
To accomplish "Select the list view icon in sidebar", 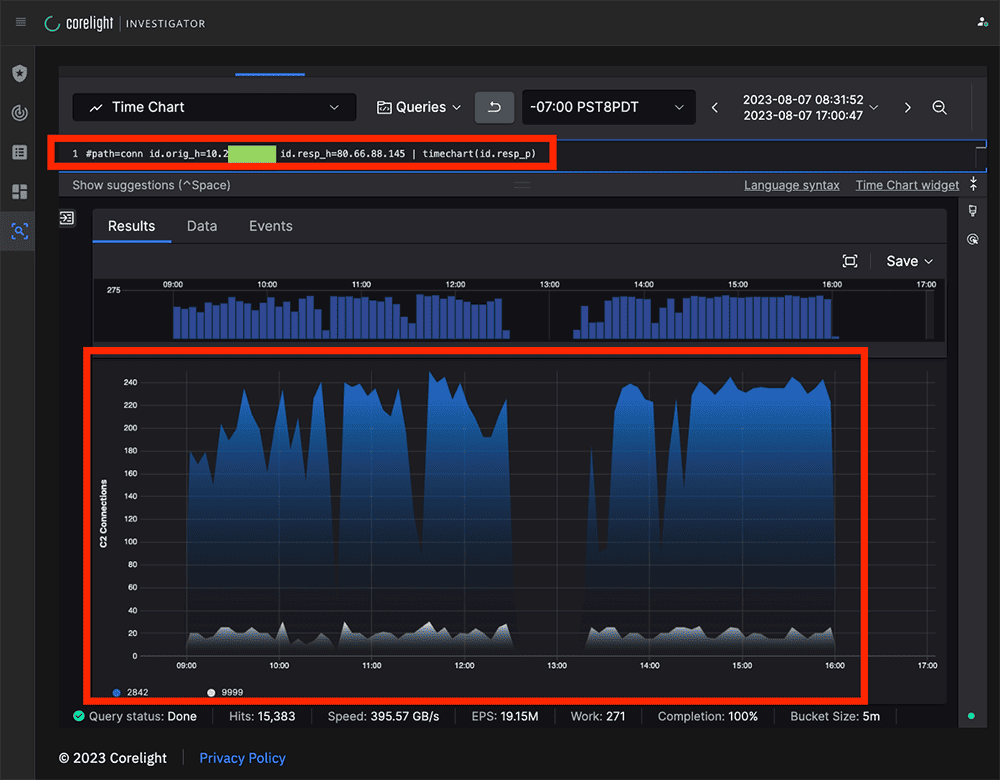I will (x=19, y=152).
